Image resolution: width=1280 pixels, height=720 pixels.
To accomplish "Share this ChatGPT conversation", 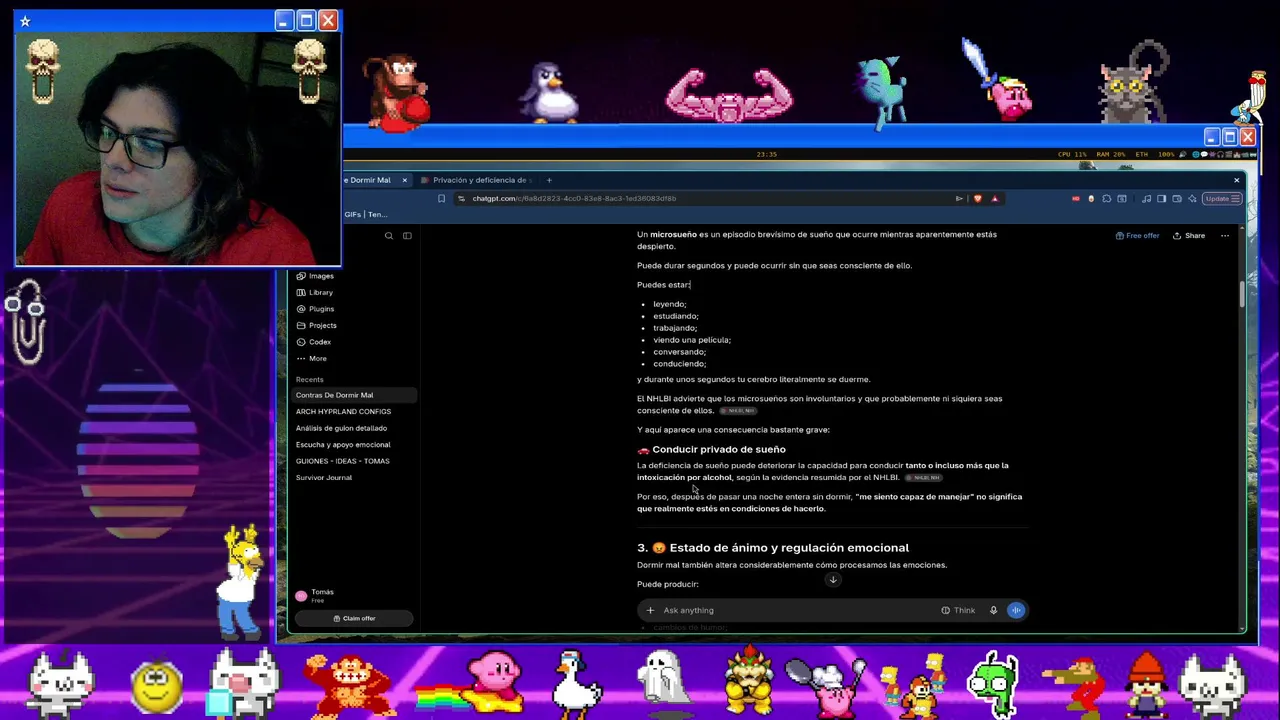I will tap(1190, 236).
